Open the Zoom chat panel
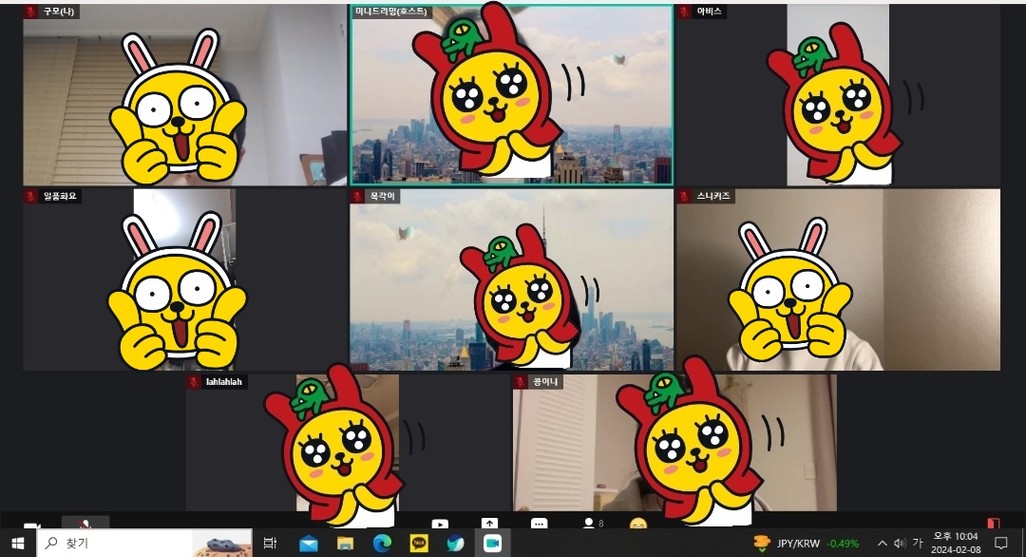This screenshot has height=557, width=1026. (x=539, y=524)
